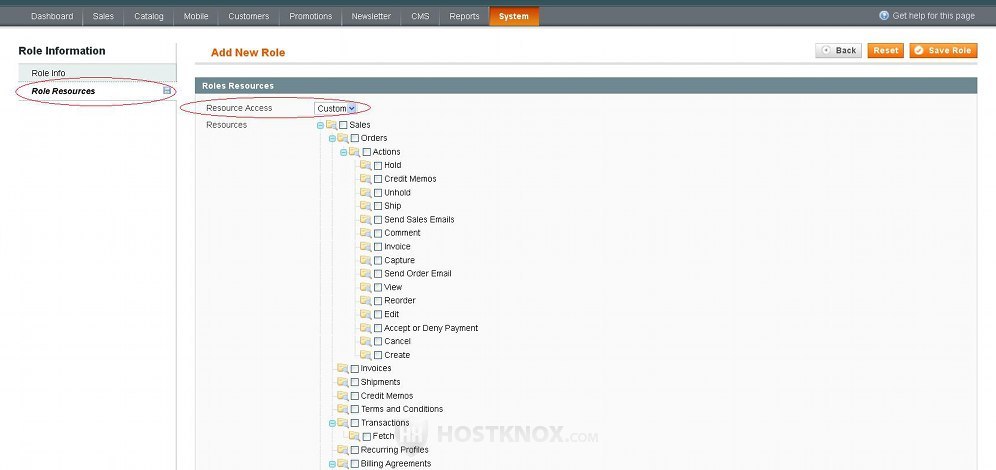Viewport: 996px width, 470px height.
Task: Open the Resource Access dropdown
Action: (335, 109)
